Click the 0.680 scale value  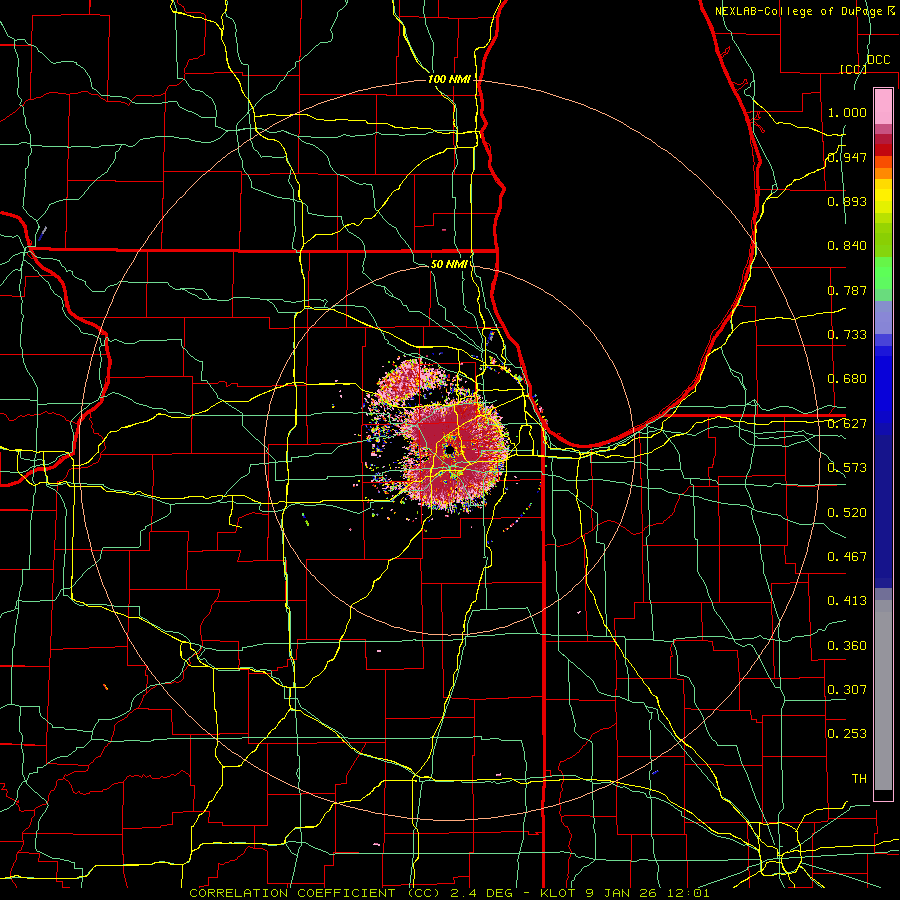pos(847,379)
